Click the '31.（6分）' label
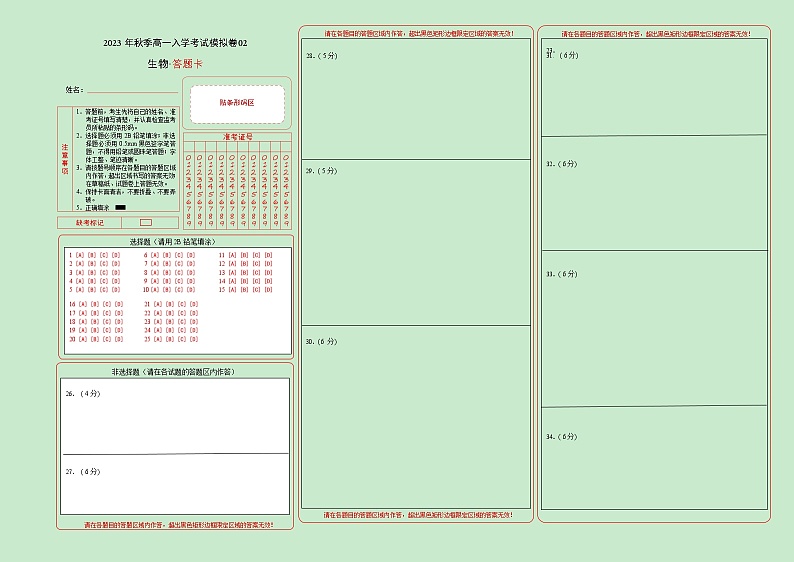This screenshot has width=794, height=562. (562, 55)
